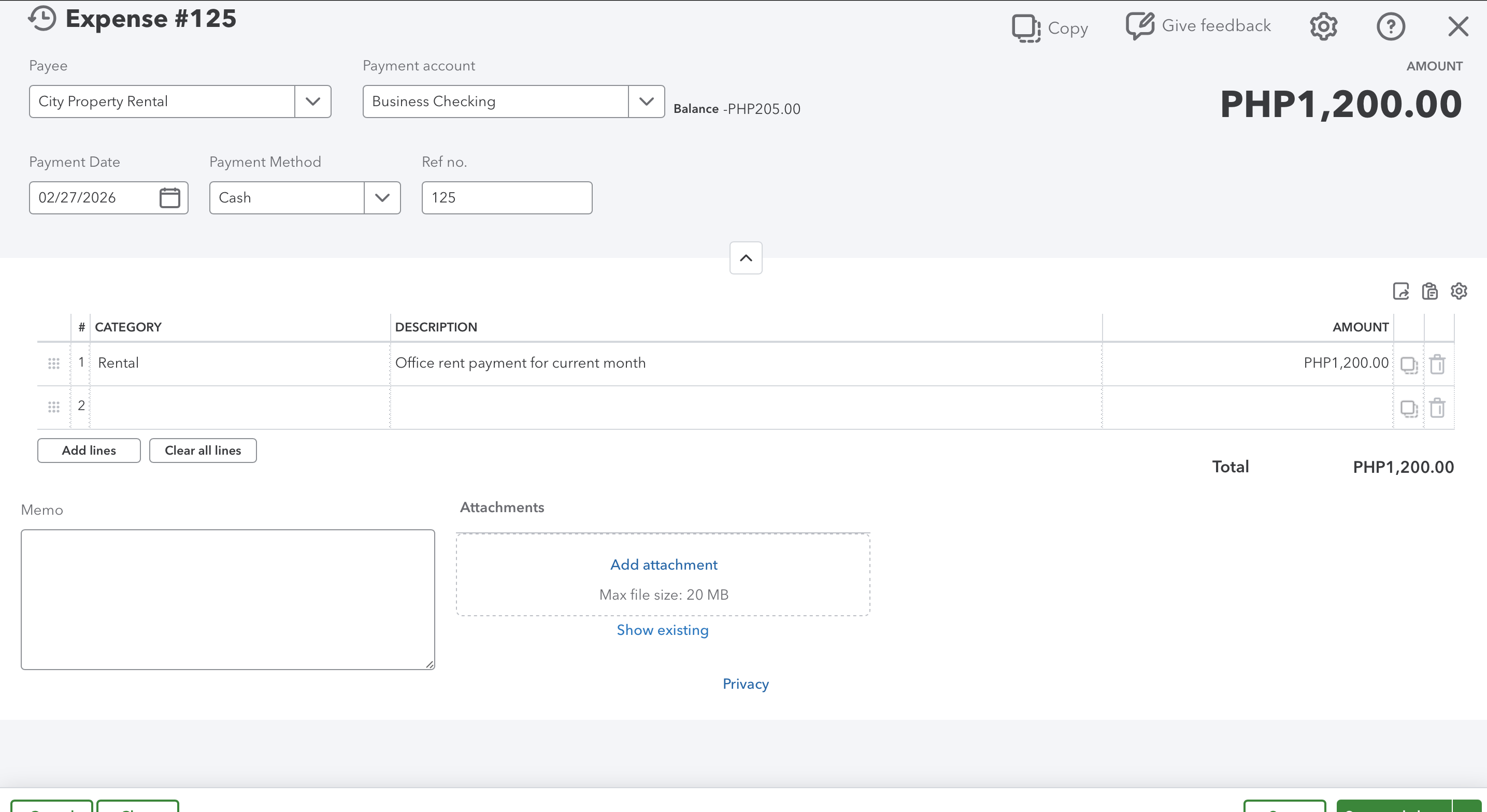Click the table settings gear icon

(x=1459, y=291)
